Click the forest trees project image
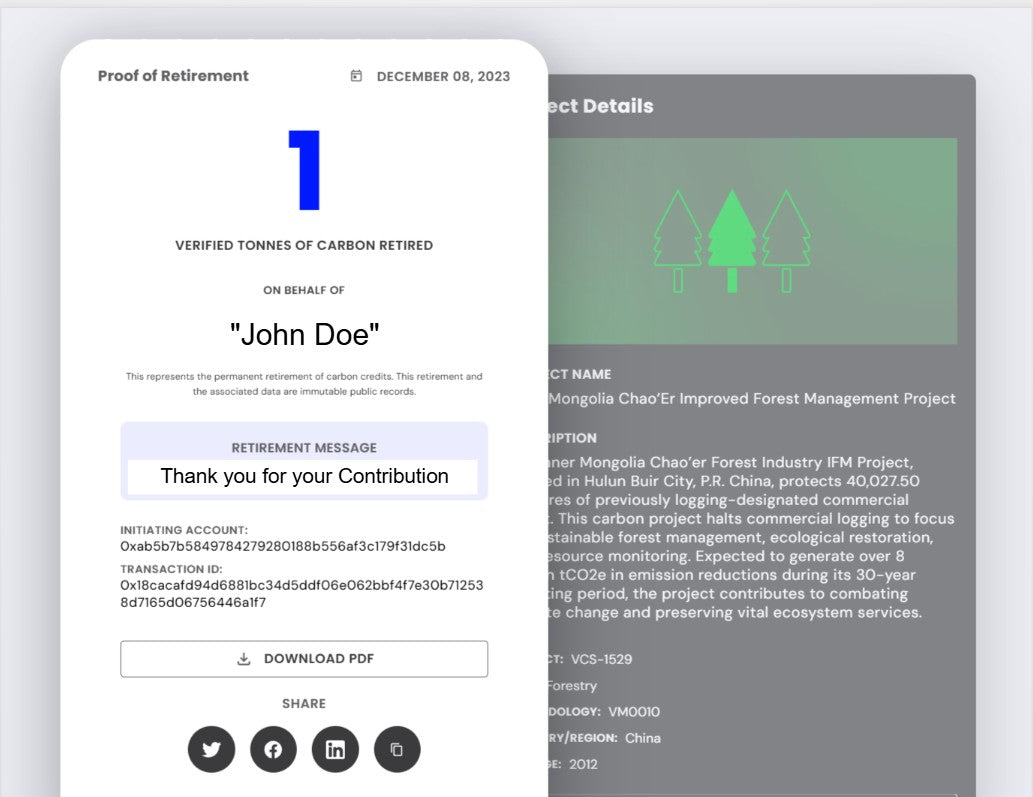The width and height of the screenshot is (1033, 797). [x=752, y=241]
